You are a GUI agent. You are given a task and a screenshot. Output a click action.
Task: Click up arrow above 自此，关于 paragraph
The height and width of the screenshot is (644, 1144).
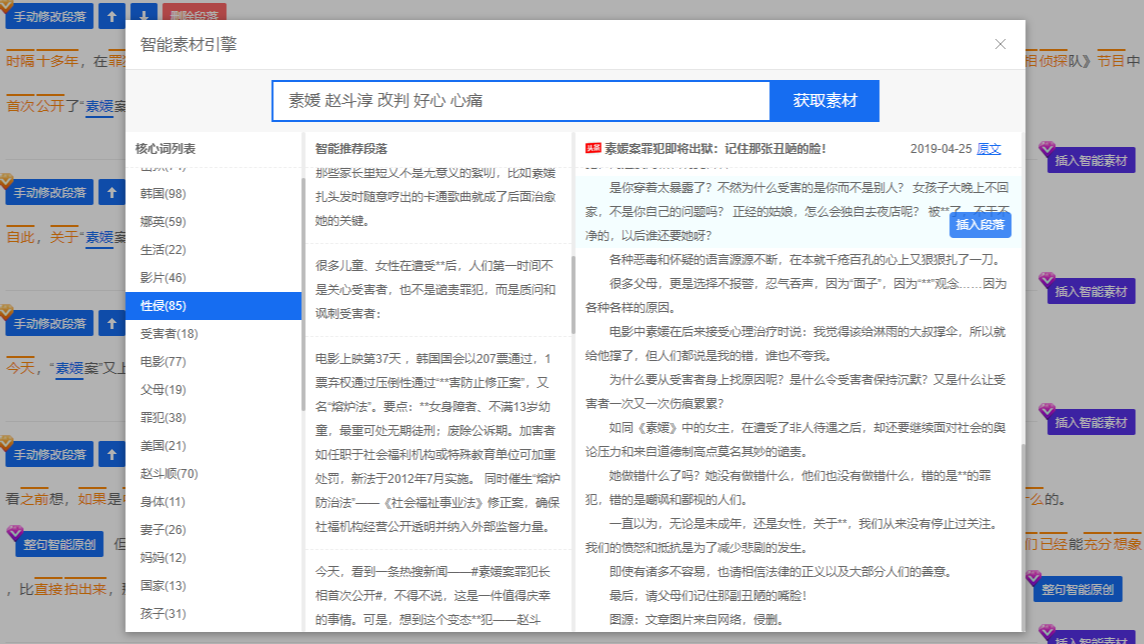(x=112, y=193)
